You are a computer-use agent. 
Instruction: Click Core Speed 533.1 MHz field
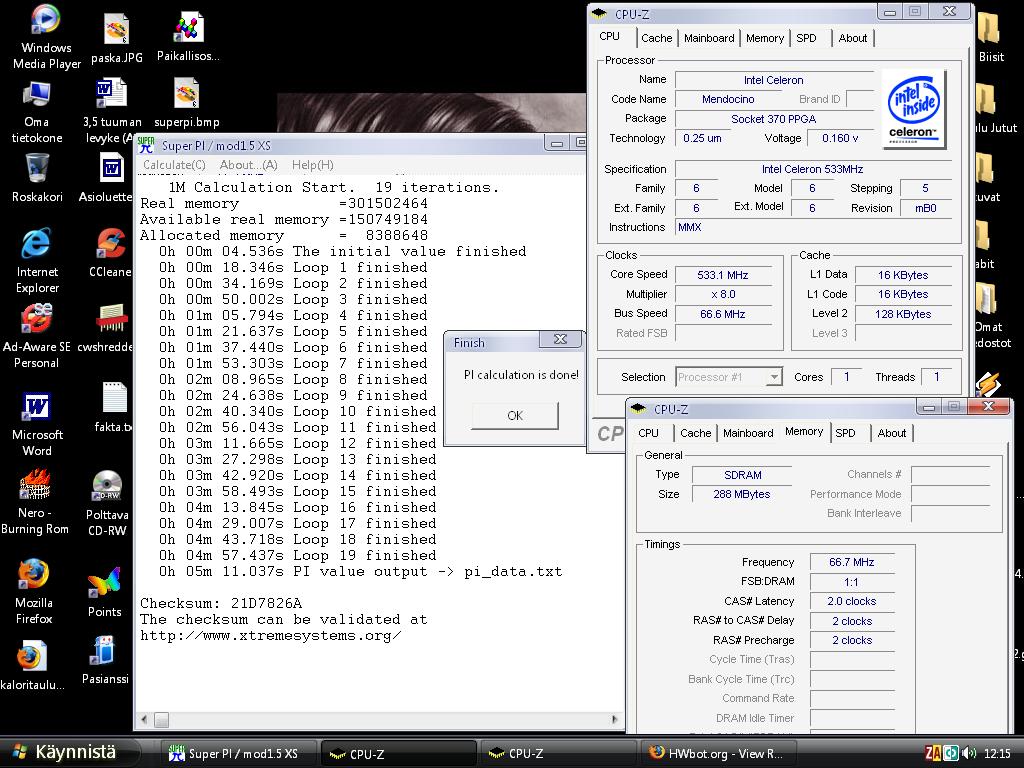(x=723, y=275)
